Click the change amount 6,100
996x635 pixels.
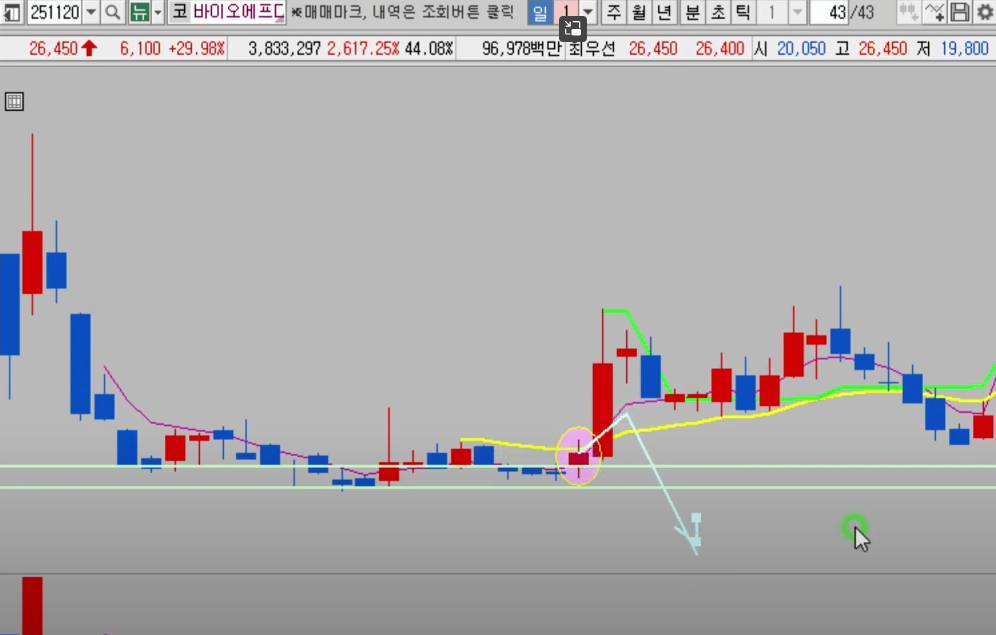pyautogui.click(x=140, y=49)
